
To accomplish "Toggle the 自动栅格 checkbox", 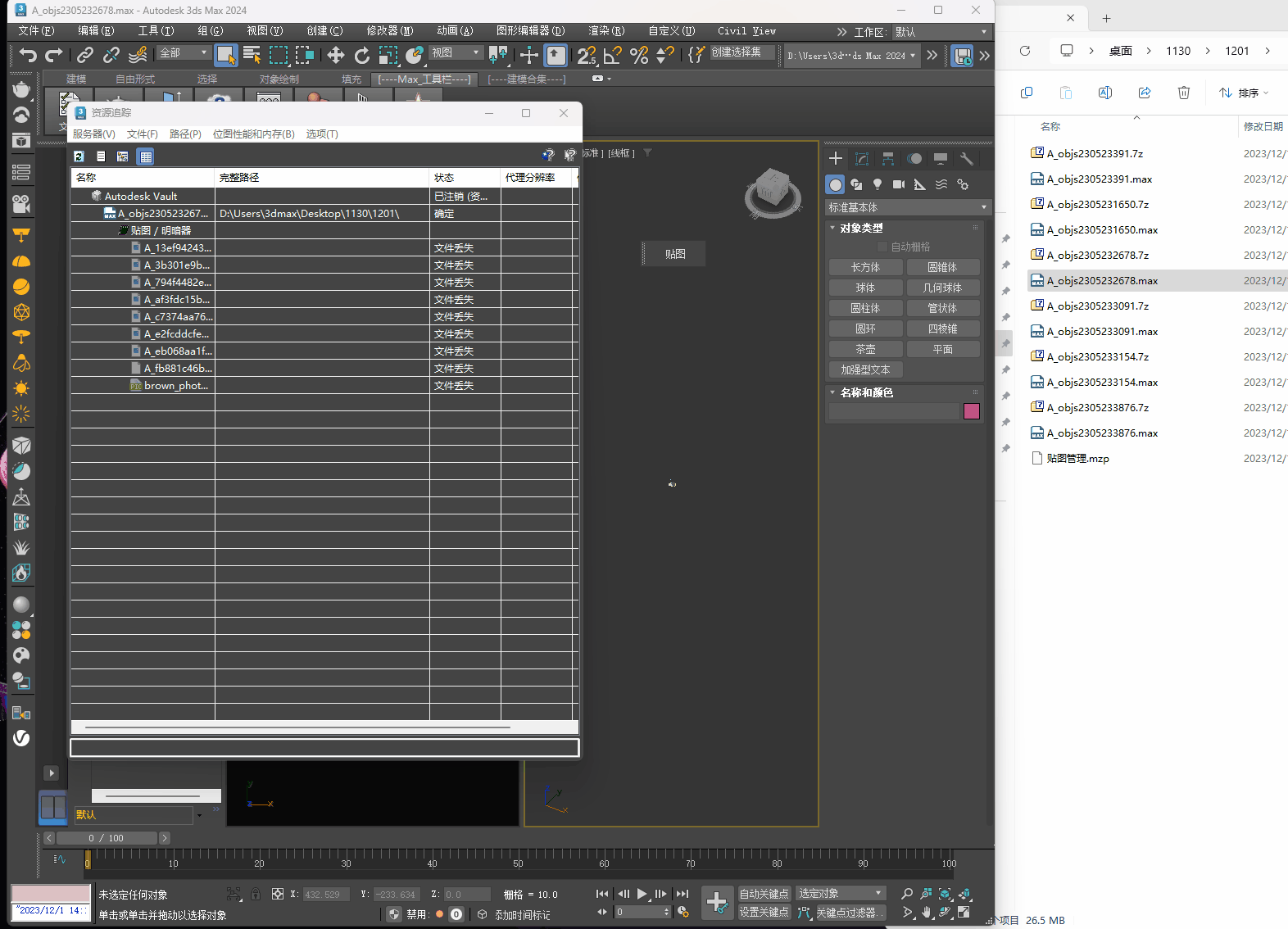I will tap(882, 247).
